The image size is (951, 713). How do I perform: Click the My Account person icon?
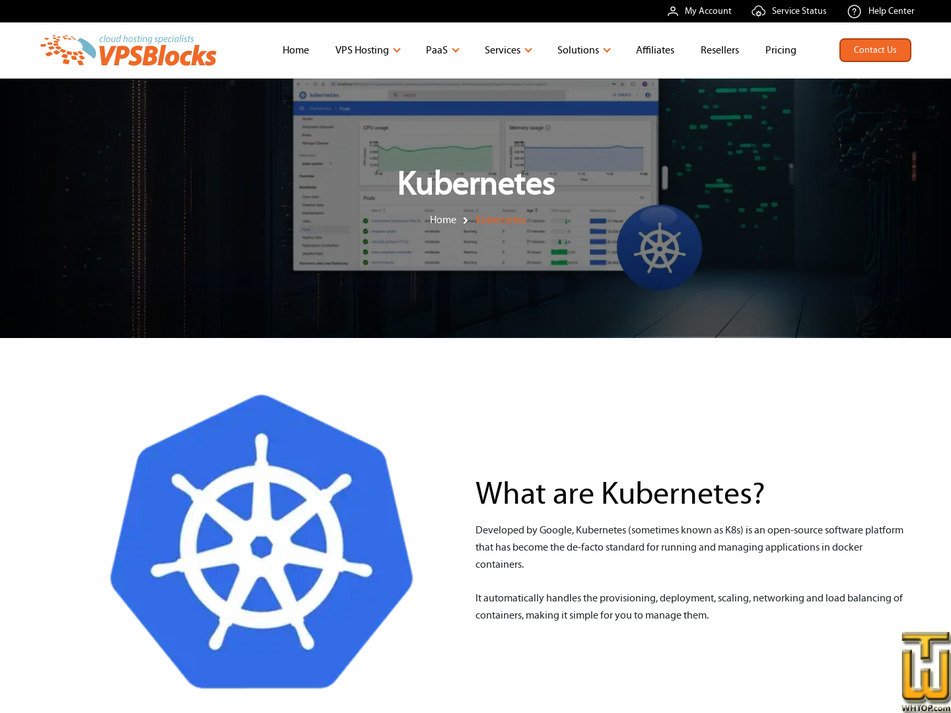pos(673,11)
